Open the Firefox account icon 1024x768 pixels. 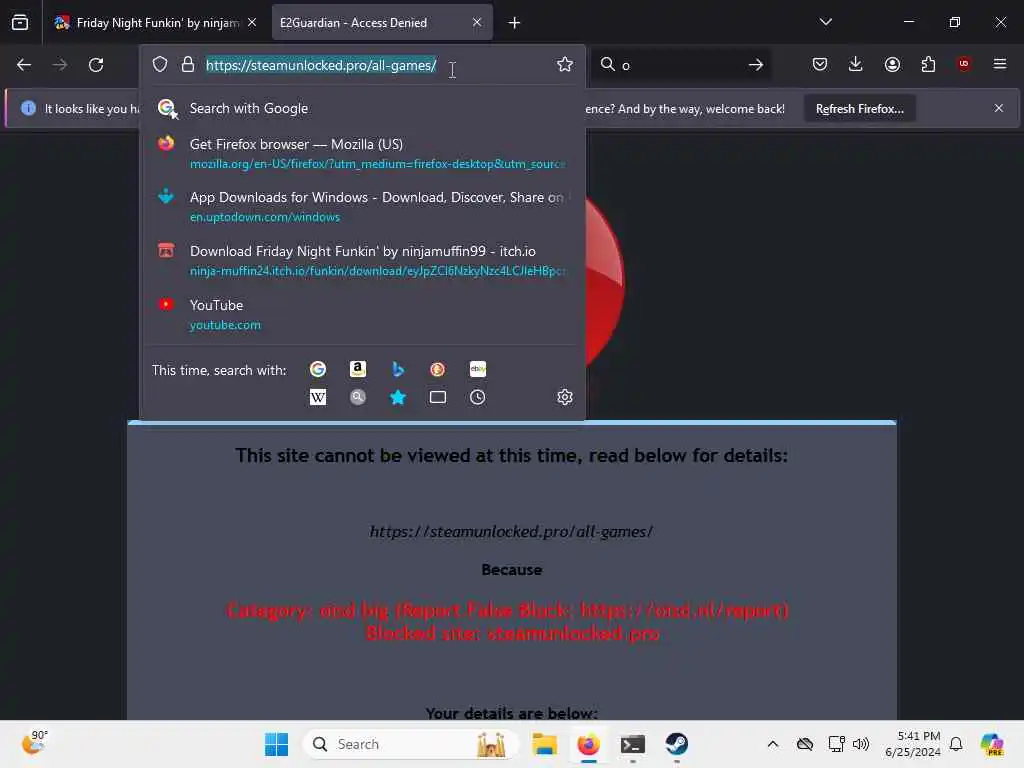click(x=892, y=64)
